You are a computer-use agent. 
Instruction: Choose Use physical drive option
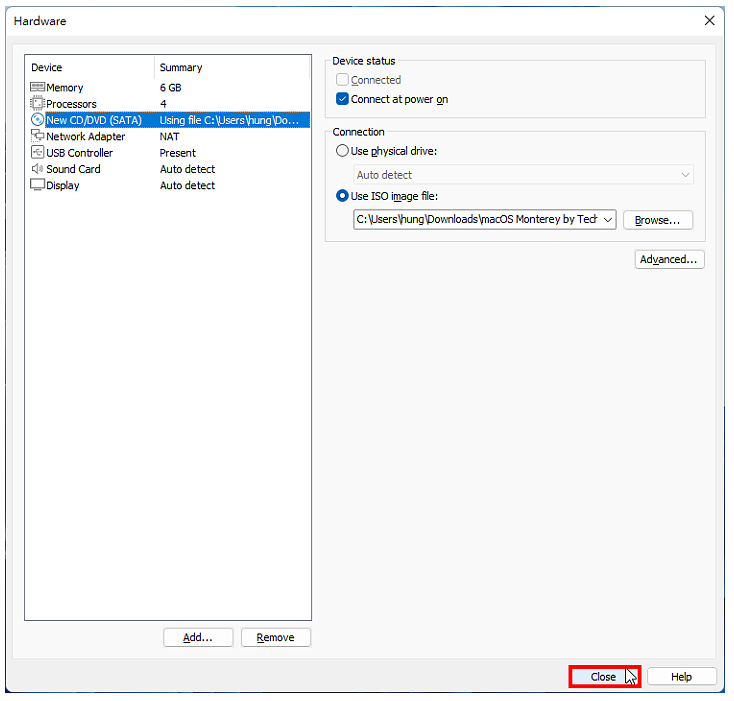tap(343, 151)
